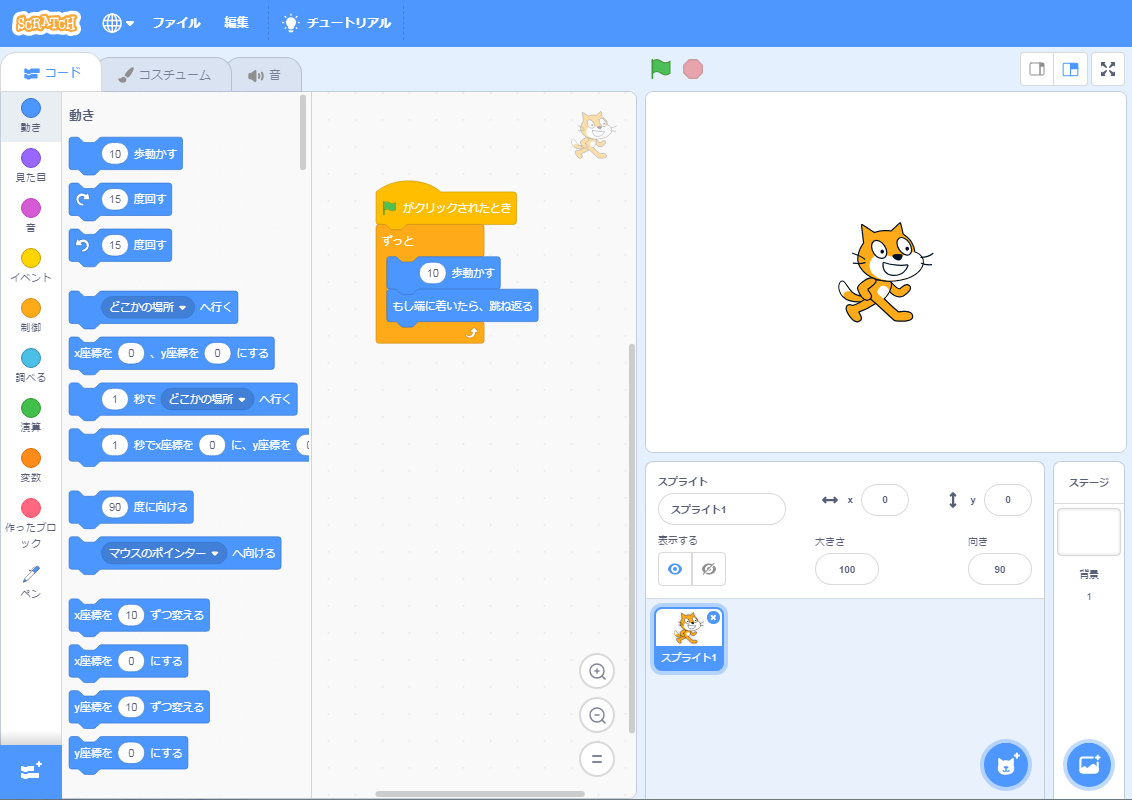
Task: Click the x座標を 0 にする block
Action: pos(129,662)
